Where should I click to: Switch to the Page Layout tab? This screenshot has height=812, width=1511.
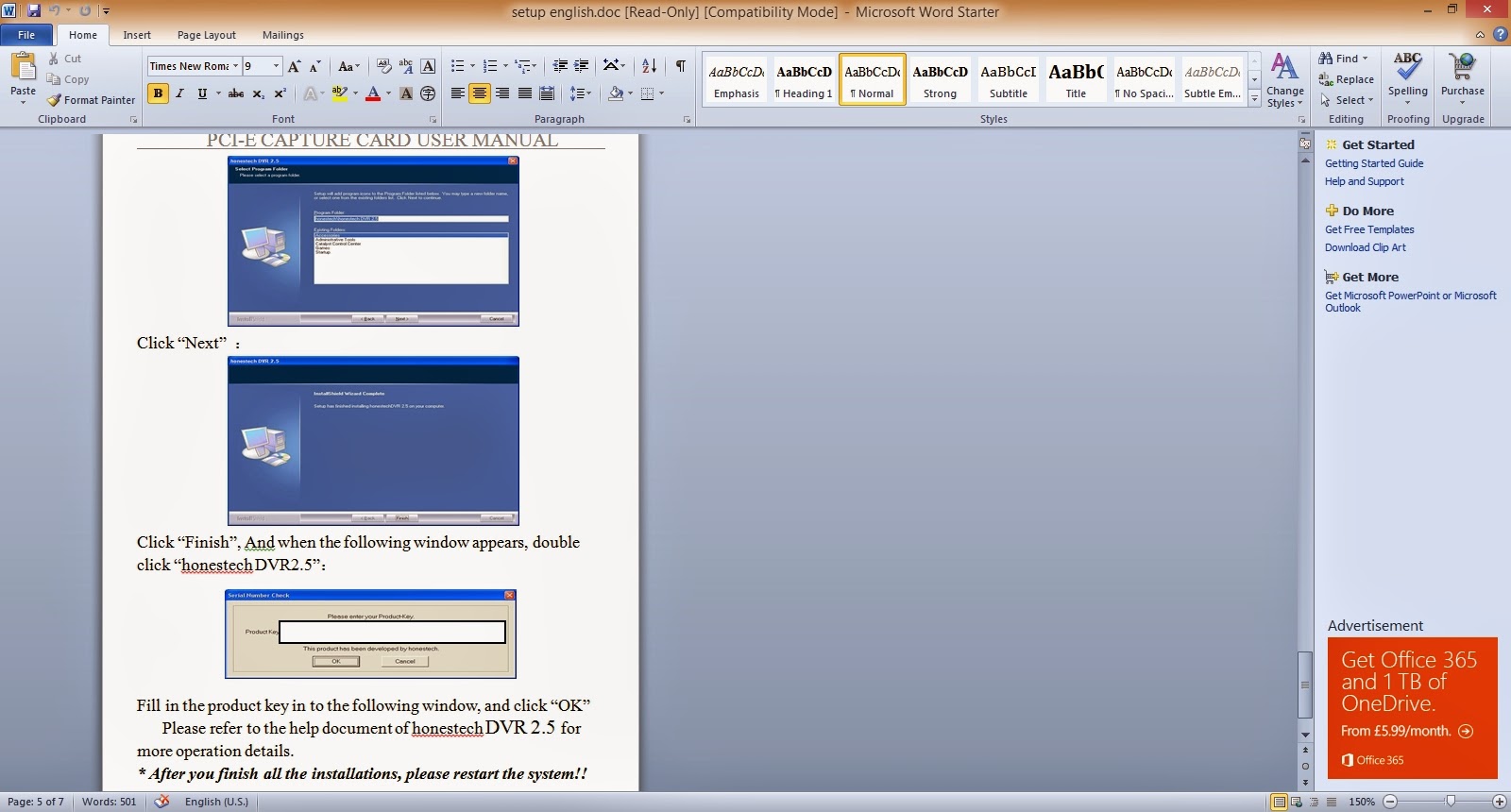coord(207,35)
